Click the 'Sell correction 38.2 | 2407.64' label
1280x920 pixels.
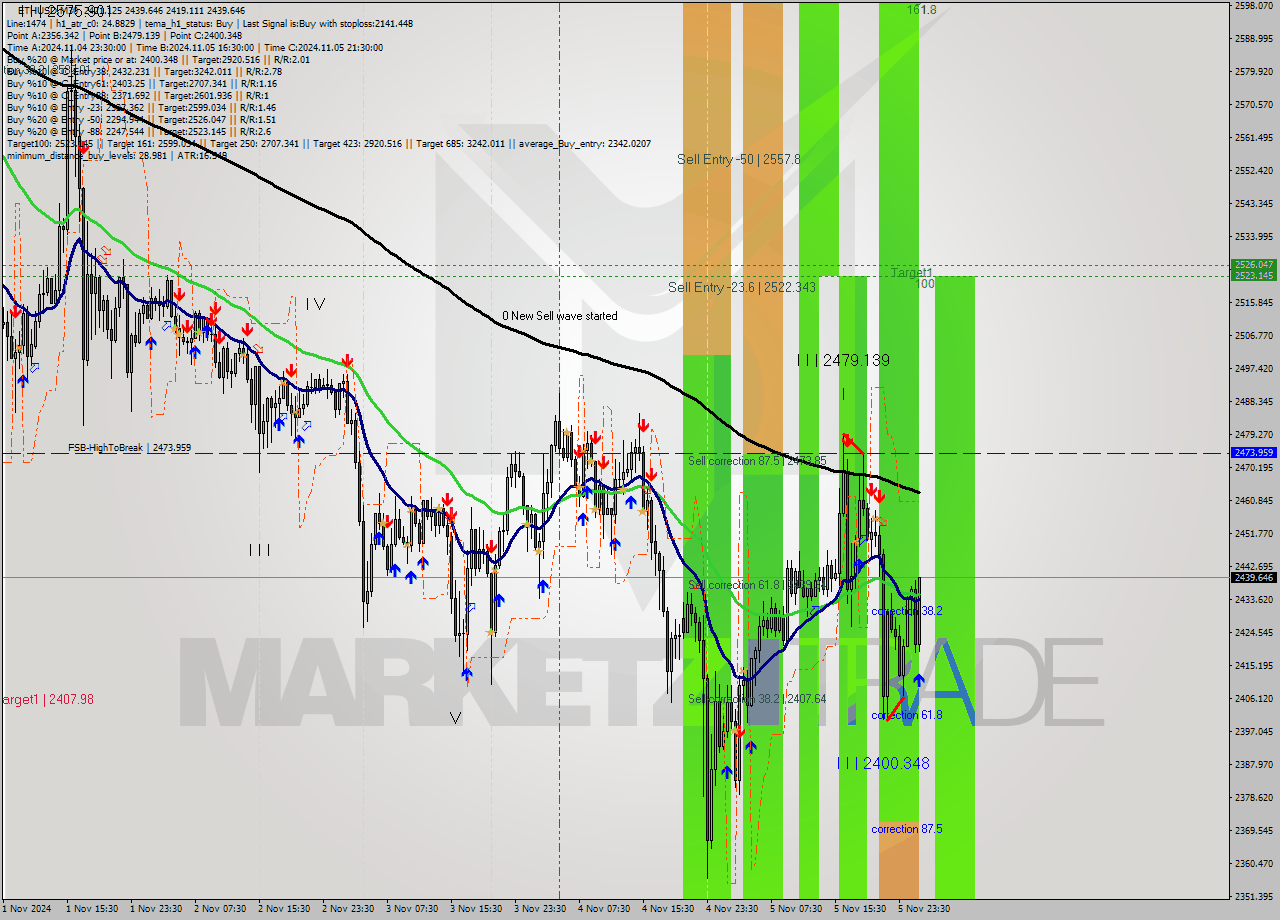(757, 699)
